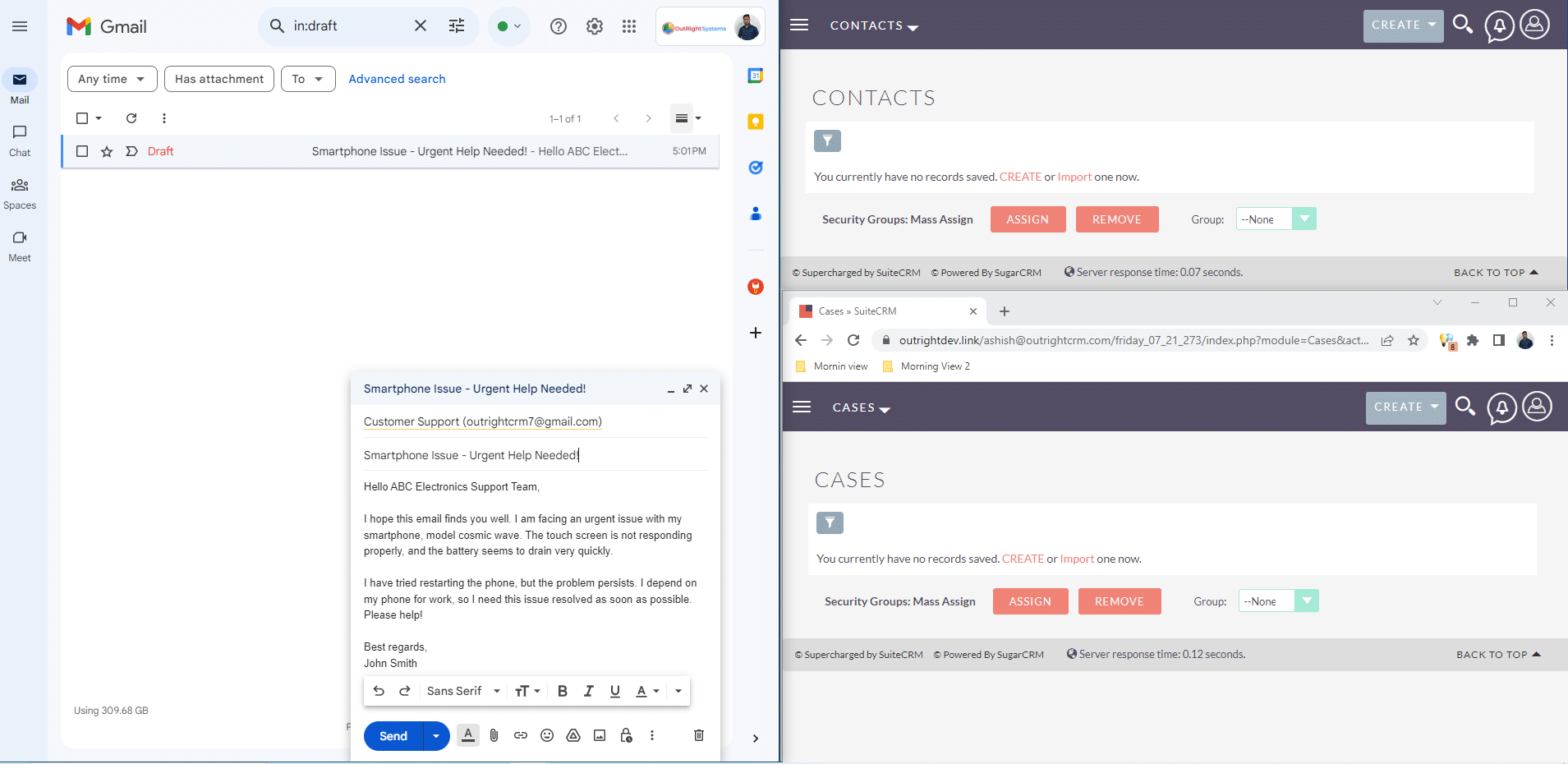
Task: Click filter icon in Cases list
Action: pos(830,523)
